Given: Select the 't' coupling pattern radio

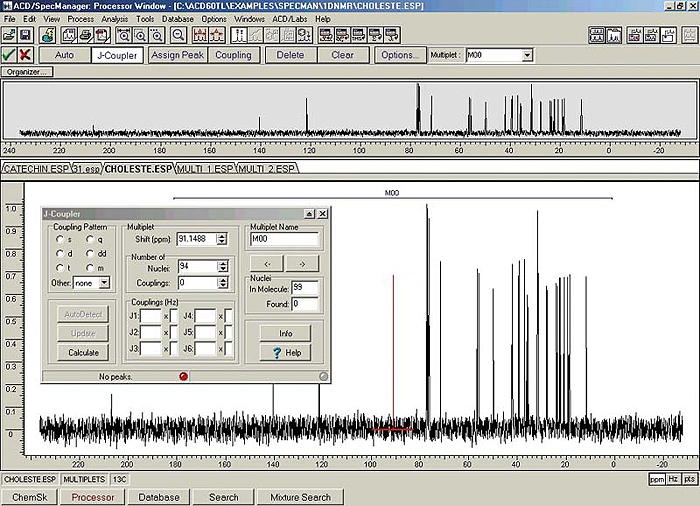Looking at the screenshot, I should tap(59, 268).
